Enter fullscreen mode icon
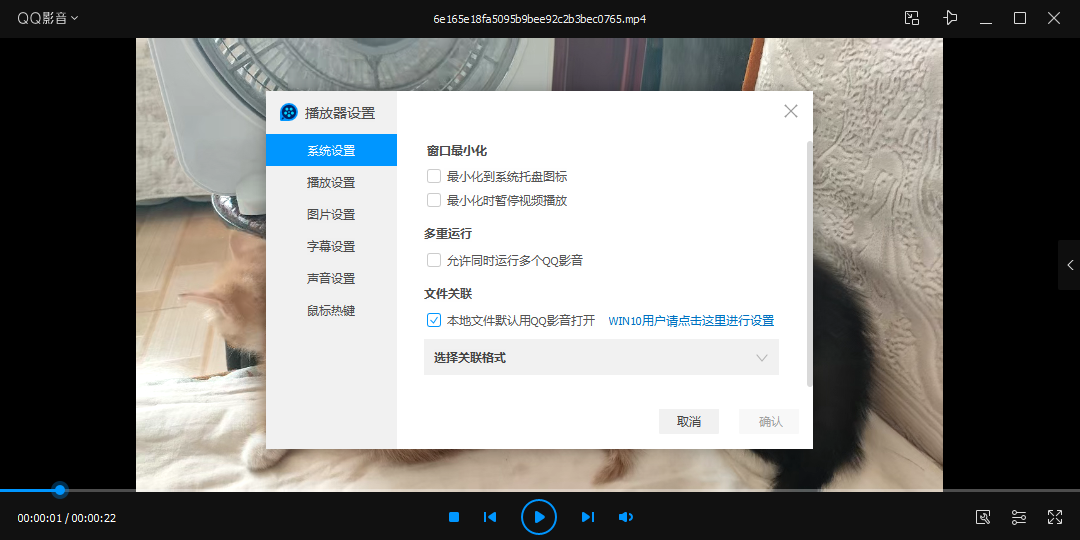Image resolution: width=1080 pixels, height=540 pixels. click(x=1055, y=517)
